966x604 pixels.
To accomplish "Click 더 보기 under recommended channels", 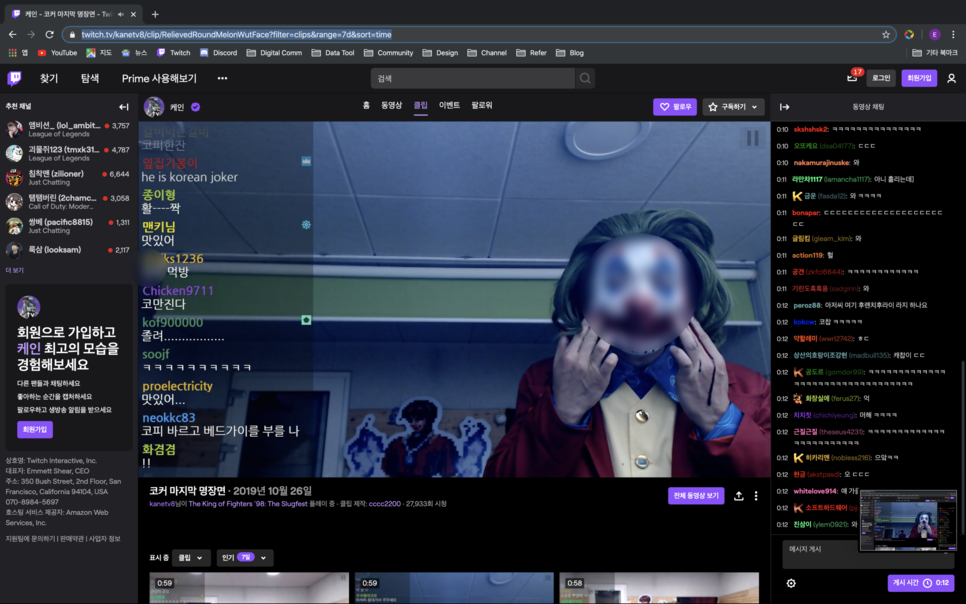I will tap(15, 270).
